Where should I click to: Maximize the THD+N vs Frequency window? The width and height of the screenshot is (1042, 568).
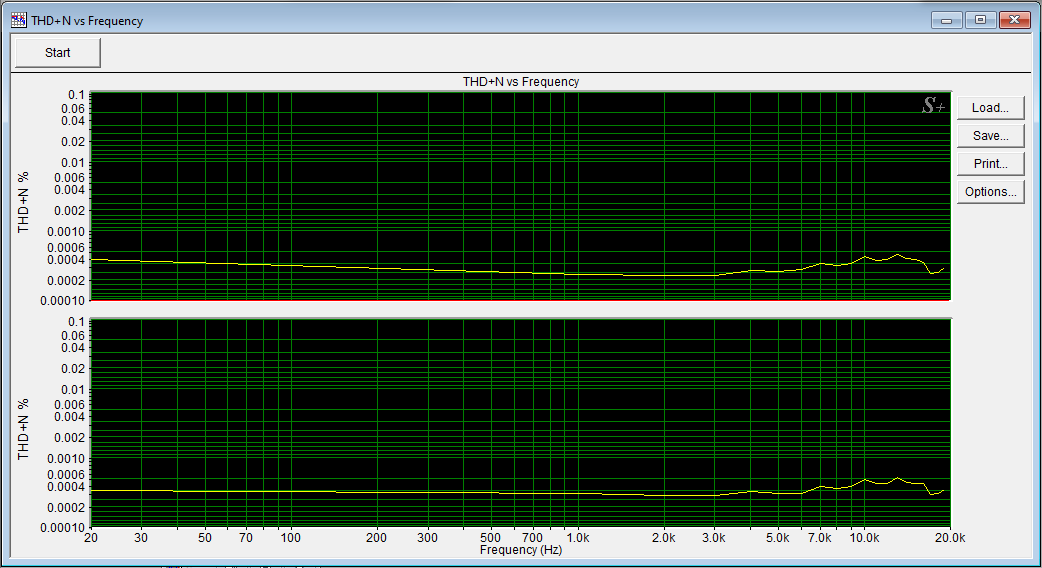pos(980,20)
